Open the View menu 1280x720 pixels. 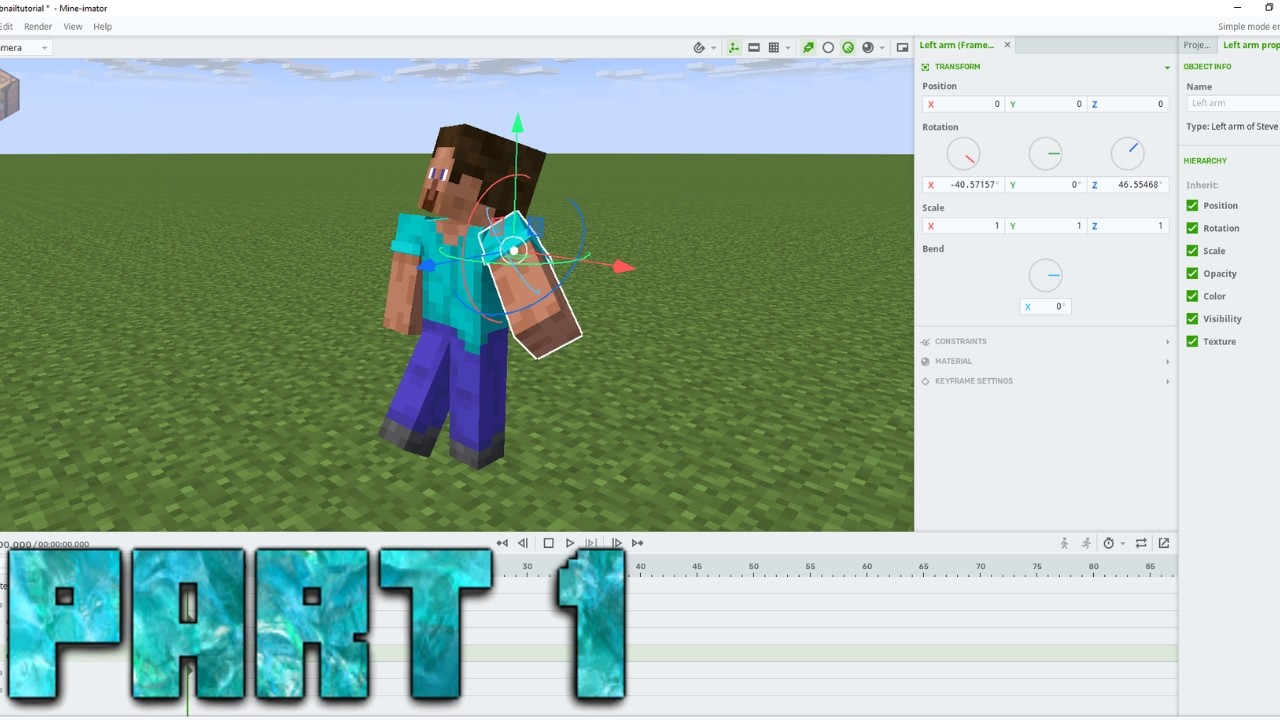click(x=73, y=27)
